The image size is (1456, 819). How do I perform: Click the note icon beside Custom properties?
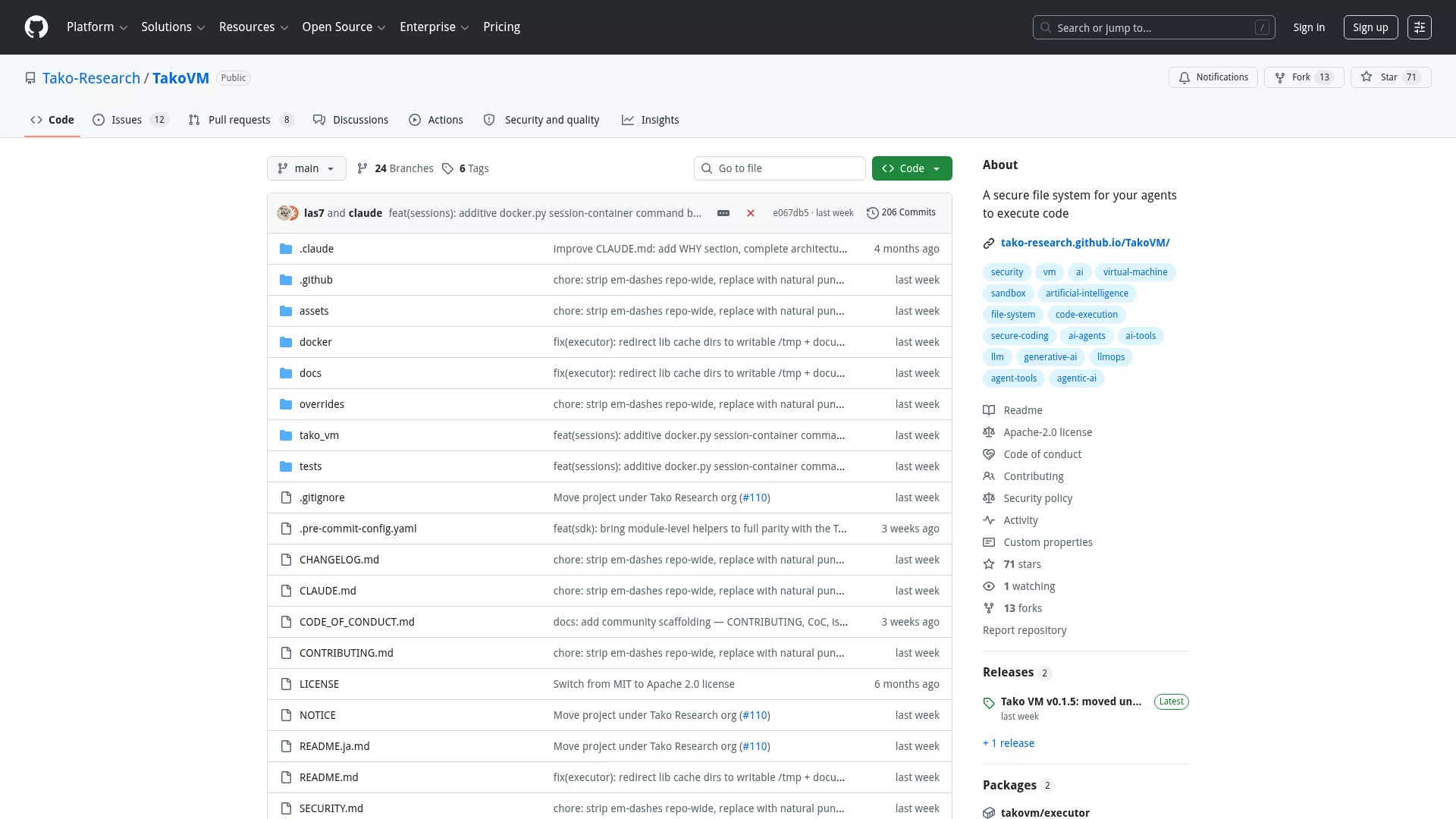point(989,542)
